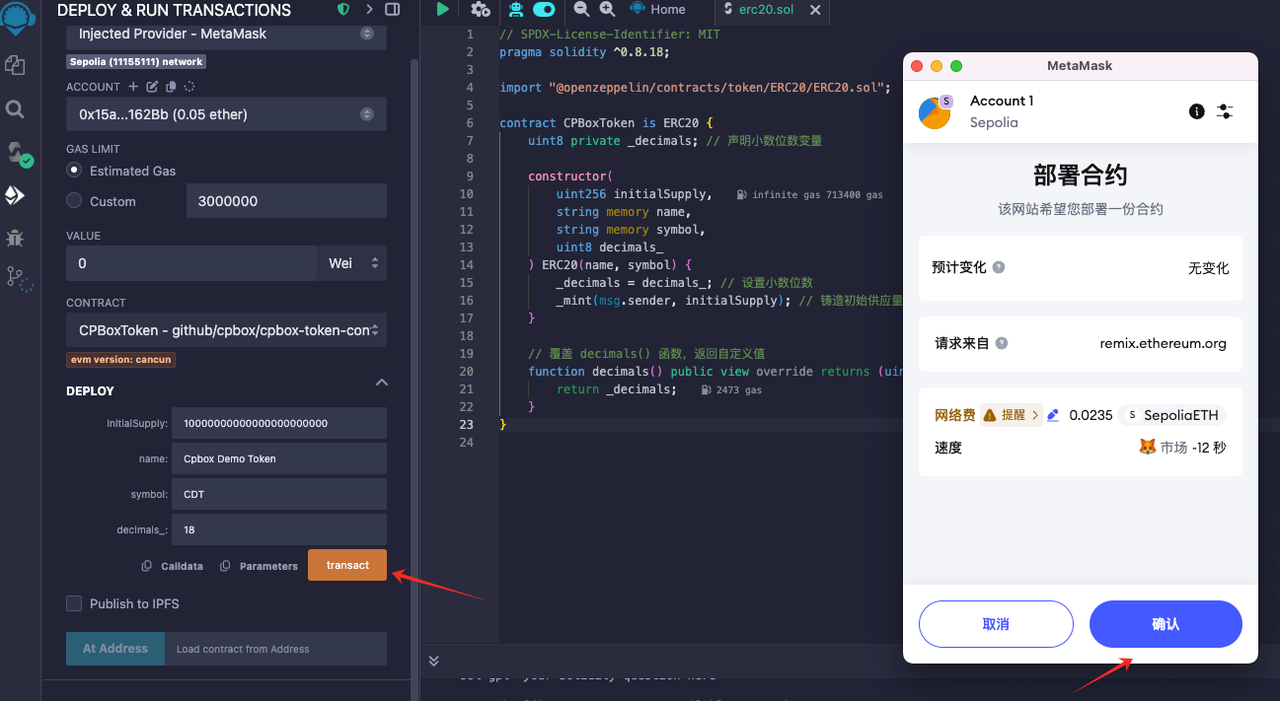
Task: Select the erc20.sol editor tab
Action: pyautogui.click(x=764, y=10)
